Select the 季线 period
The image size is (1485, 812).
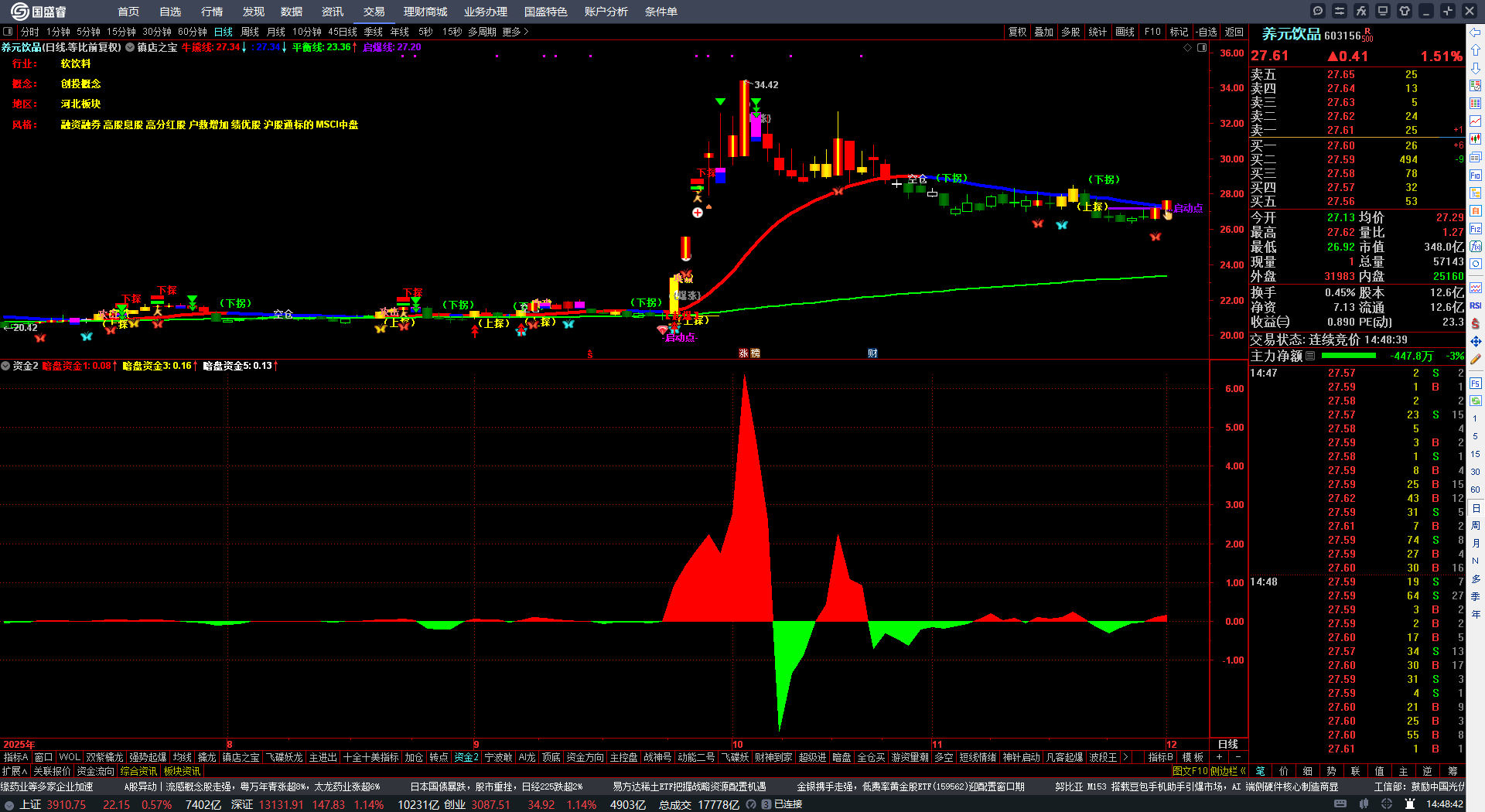point(374,32)
